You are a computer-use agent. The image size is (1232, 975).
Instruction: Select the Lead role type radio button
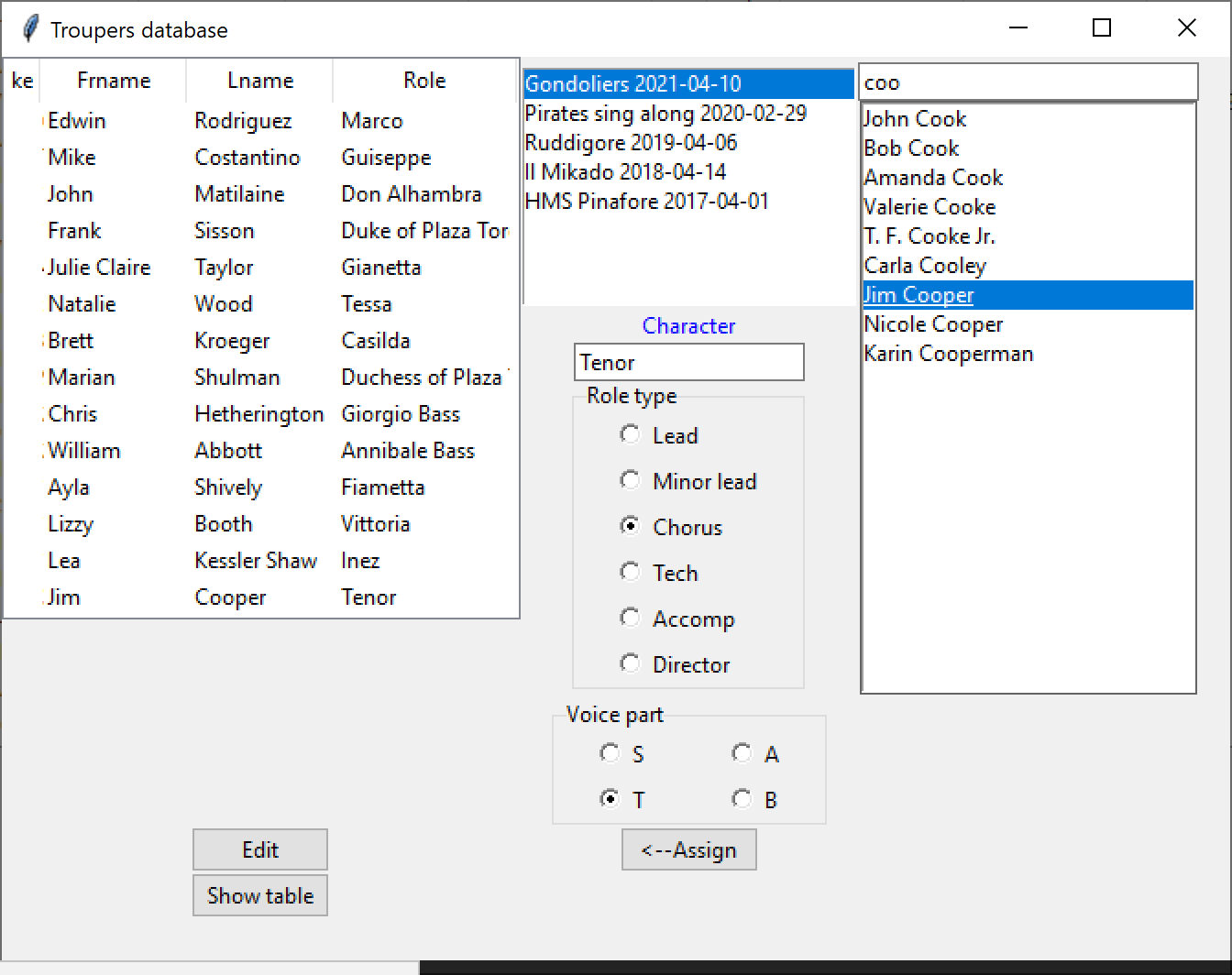pos(630,435)
